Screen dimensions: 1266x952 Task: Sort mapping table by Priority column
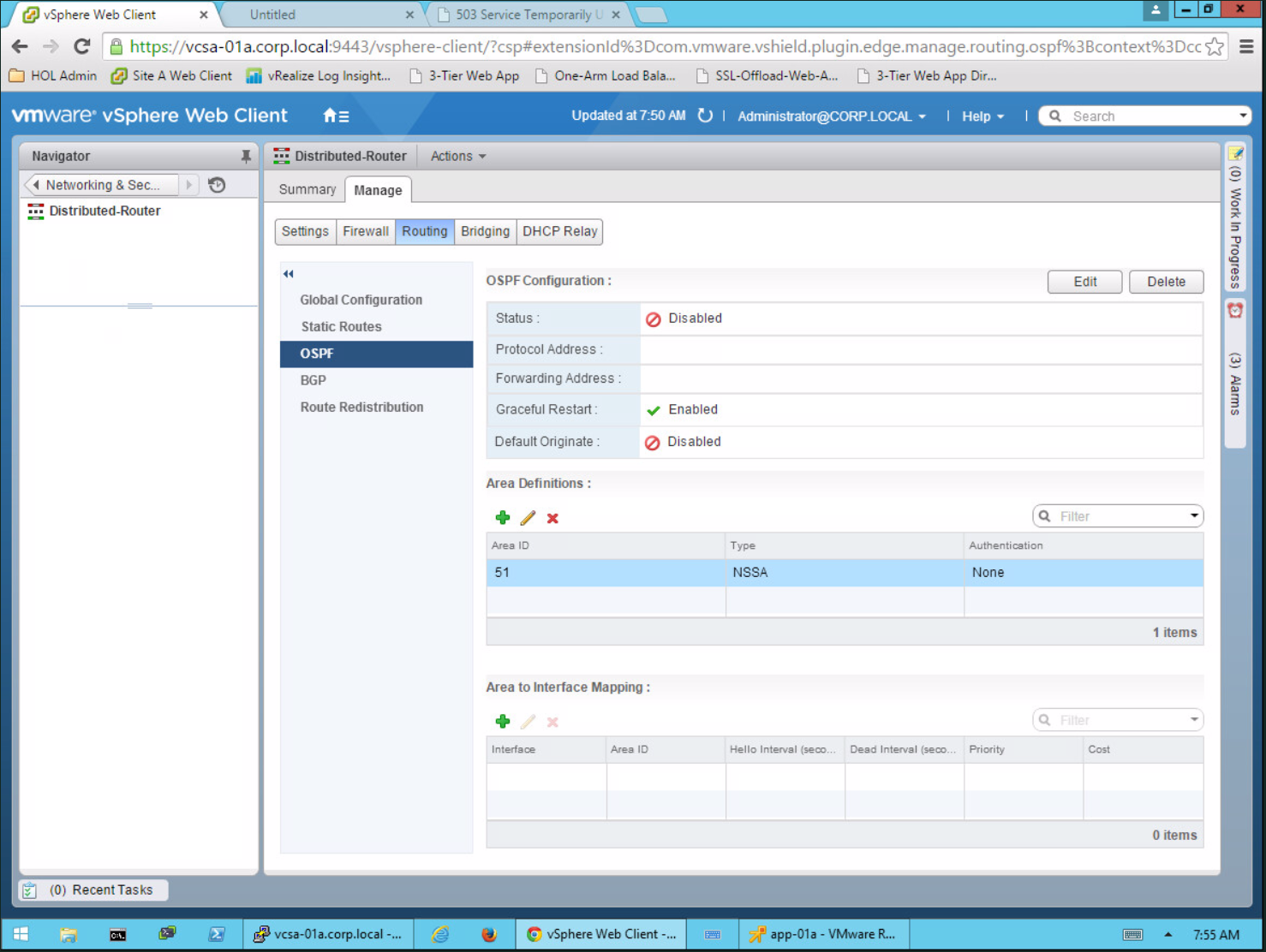click(1024, 749)
